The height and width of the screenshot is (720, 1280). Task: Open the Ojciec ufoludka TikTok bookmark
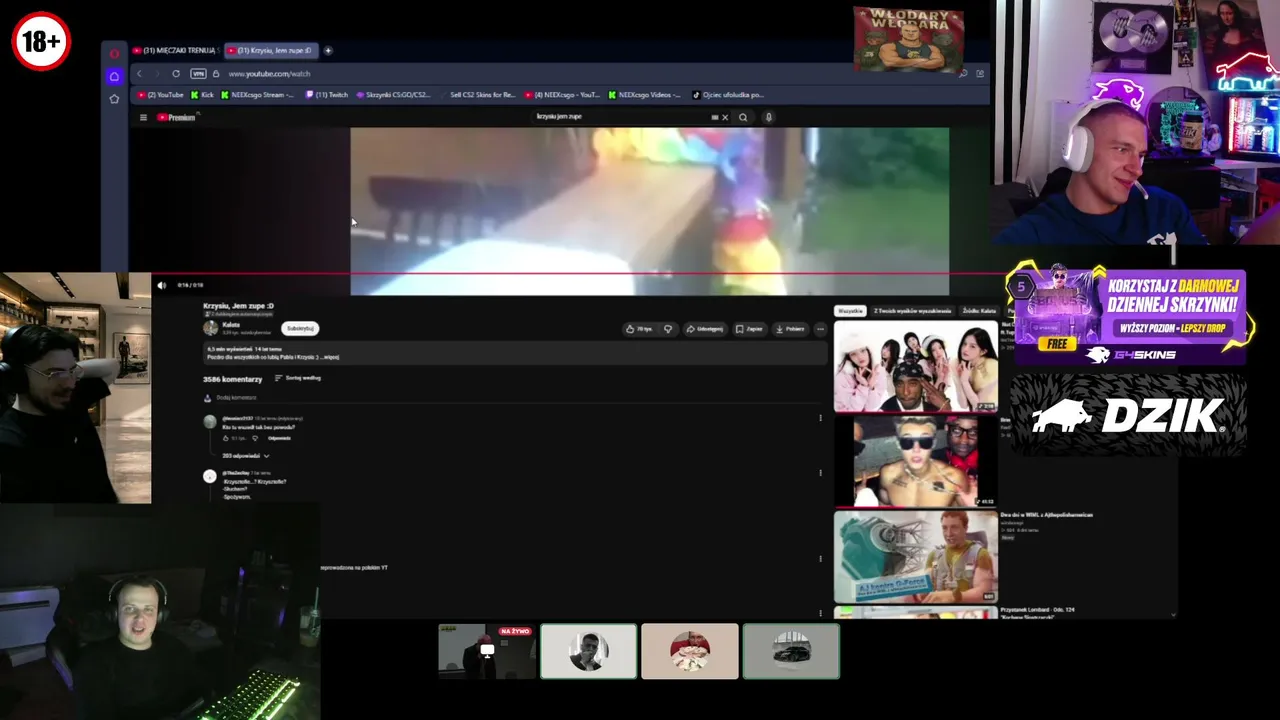[729, 95]
